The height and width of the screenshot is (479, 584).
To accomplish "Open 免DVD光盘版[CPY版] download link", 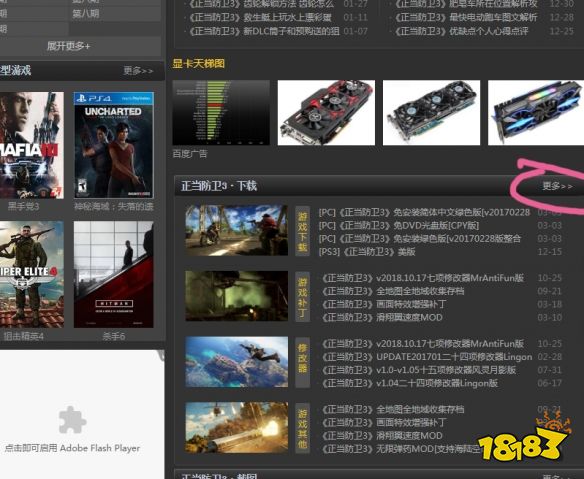I will coord(399,226).
